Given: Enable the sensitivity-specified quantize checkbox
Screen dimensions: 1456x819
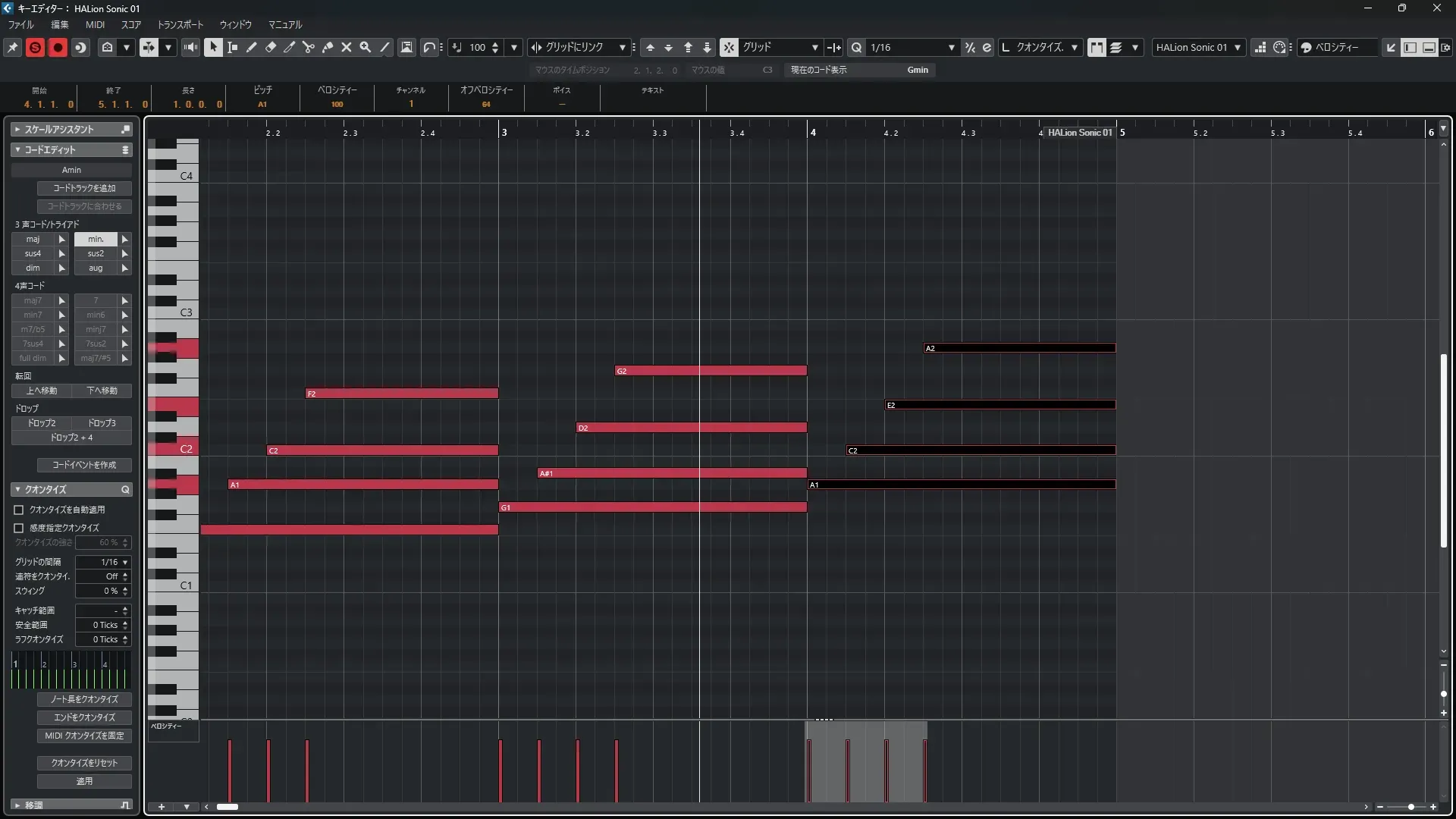Looking at the screenshot, I should click(x=19, y=528).
